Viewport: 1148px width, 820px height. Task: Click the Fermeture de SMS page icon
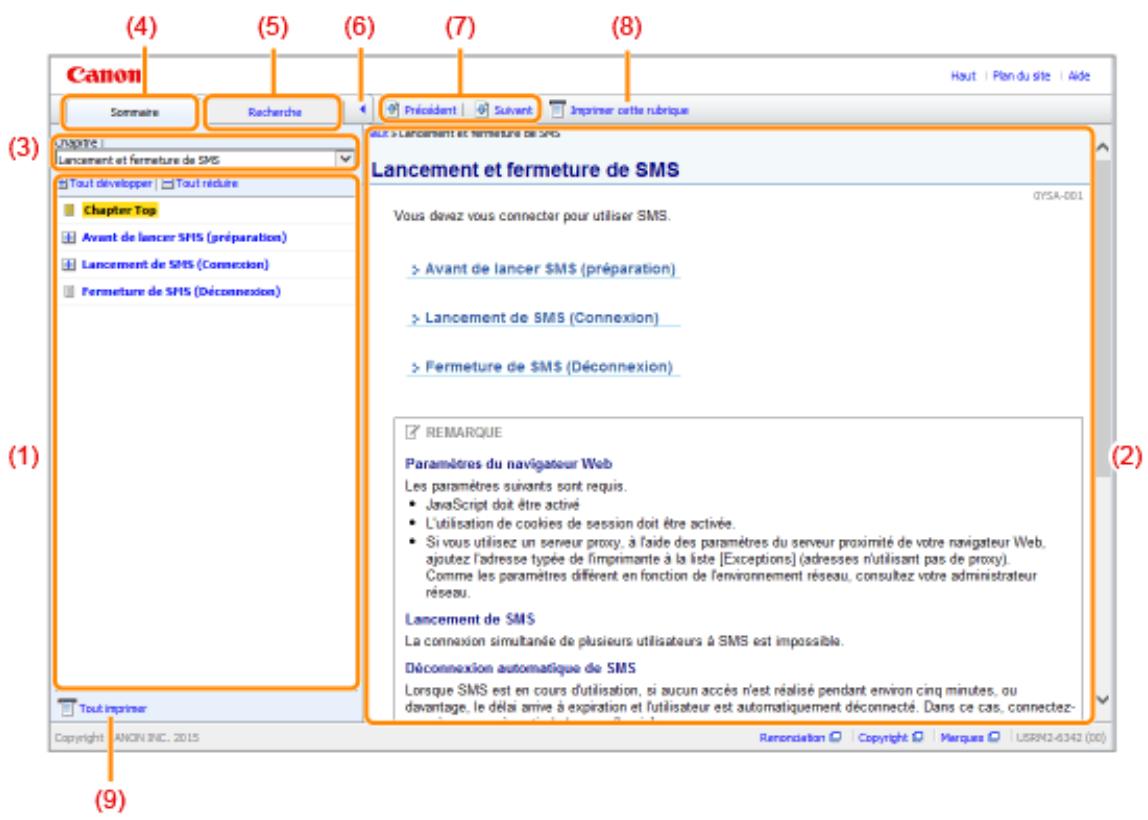(x=69, y=291)
